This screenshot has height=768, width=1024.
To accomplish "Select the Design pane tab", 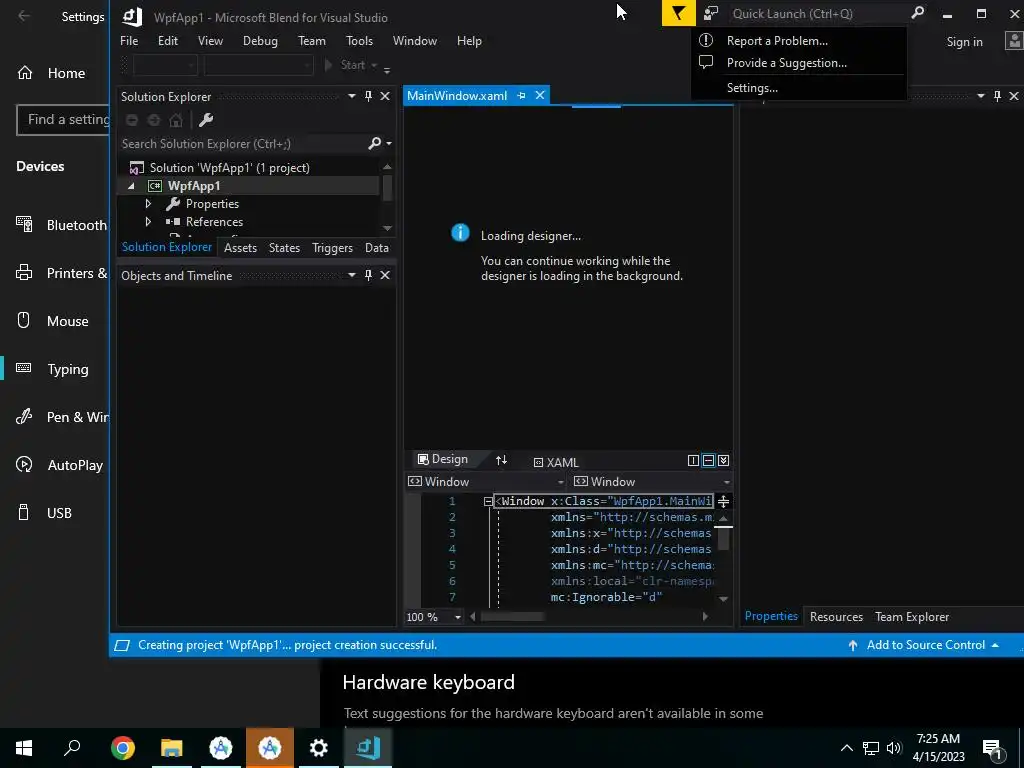I will 443,460.
